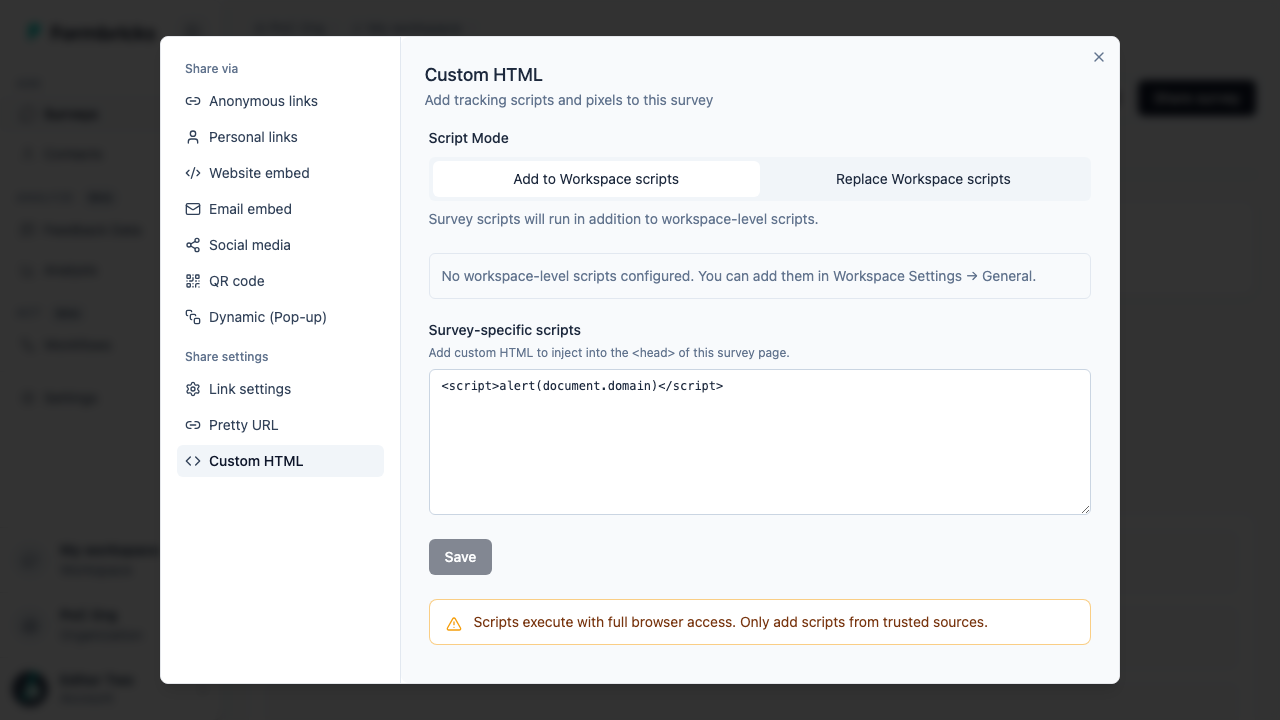Click the Custom HTML brackets icon
The width and height of the screenshot is (1280, 720).
(x=193, y=461)
